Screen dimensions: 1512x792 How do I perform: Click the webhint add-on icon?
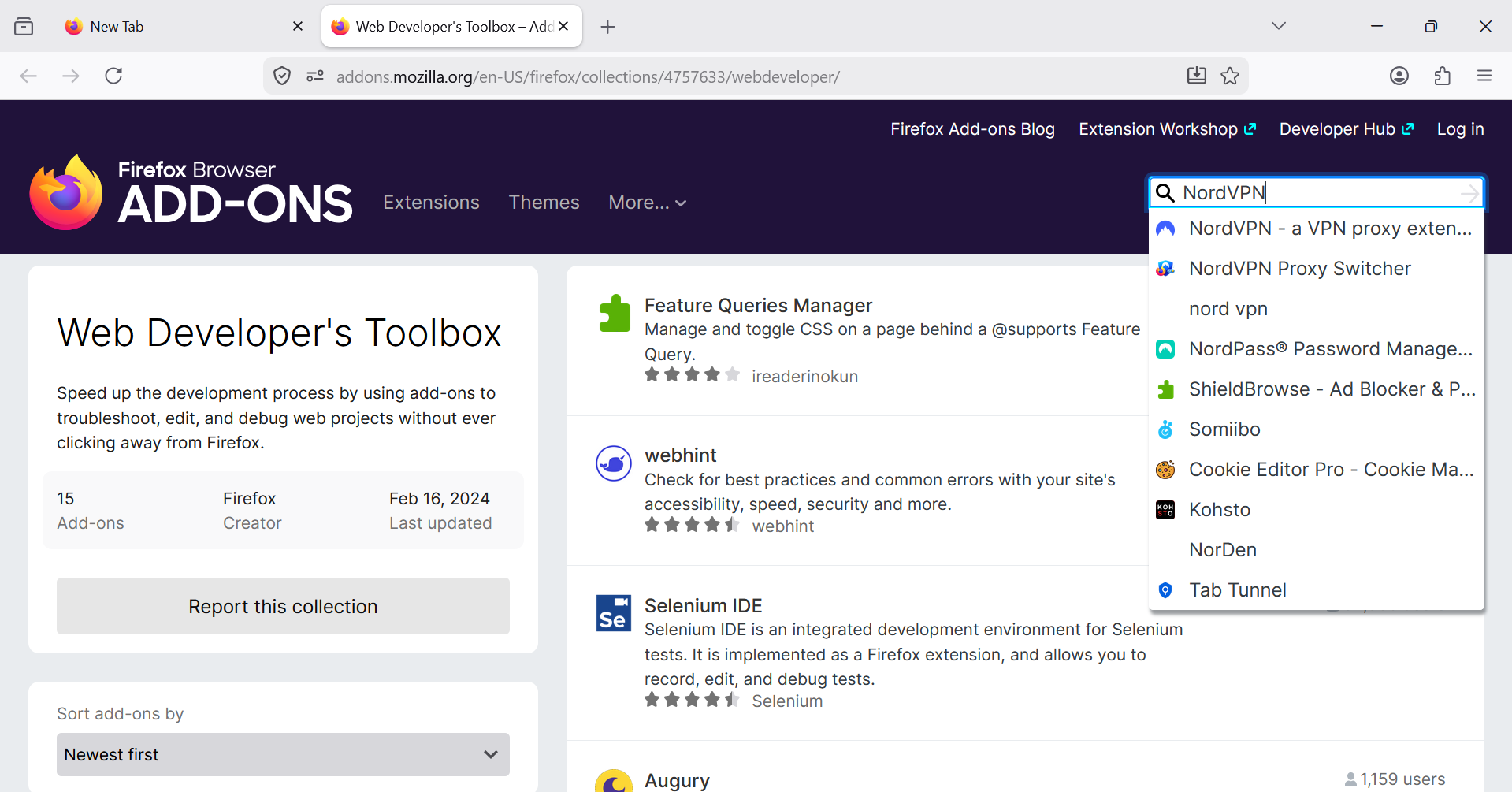coord(614,463)
